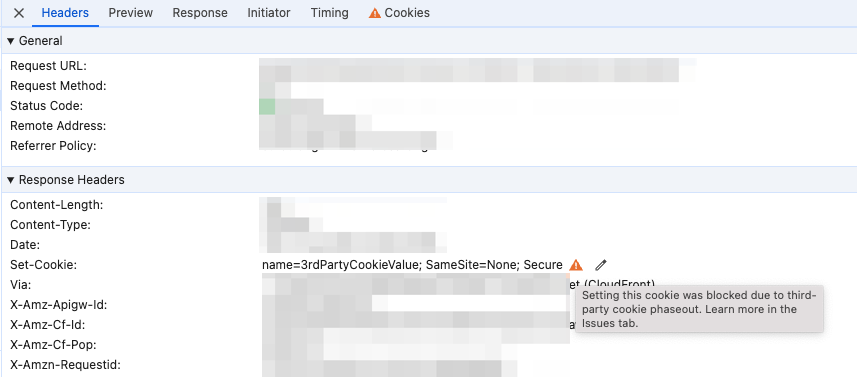Click the cookie phaseout tooltip message
The height and width of the screenshot is (377, 857).
pyautogui.click(x=699, y=309)
